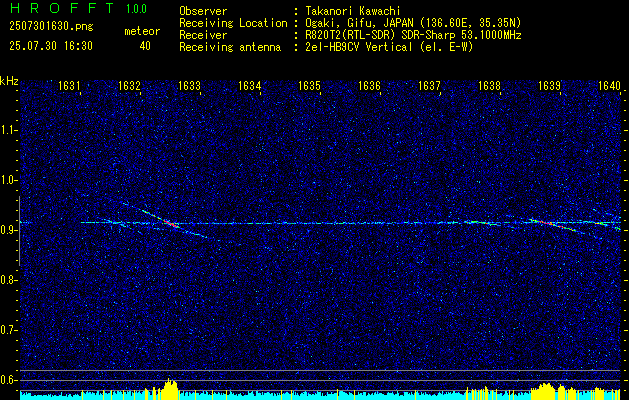This screenshot has height=400, width=629.
Task: Click time marker 1631
Action: [69, 85]
